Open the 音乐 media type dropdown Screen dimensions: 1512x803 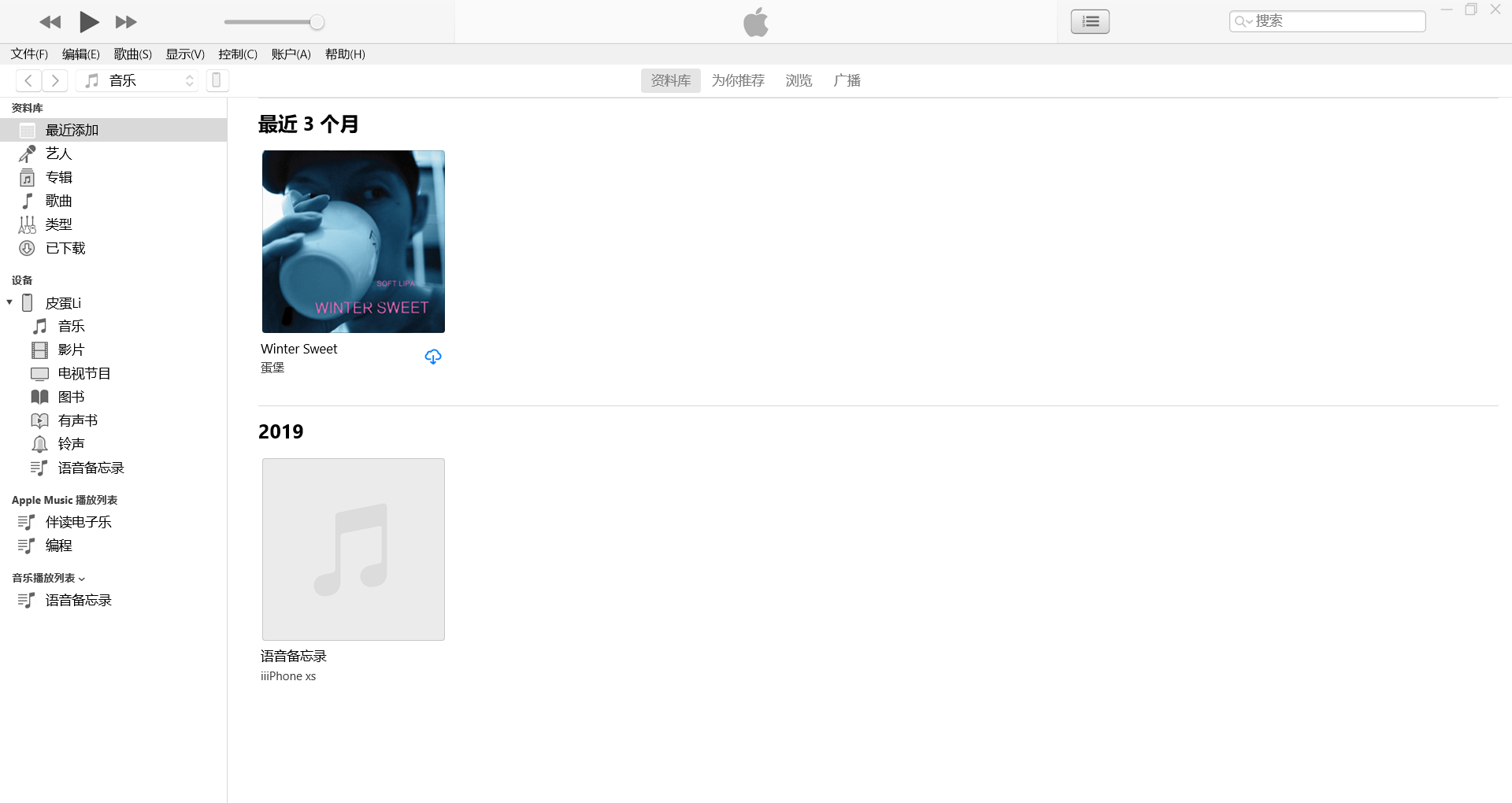[137, 80]
